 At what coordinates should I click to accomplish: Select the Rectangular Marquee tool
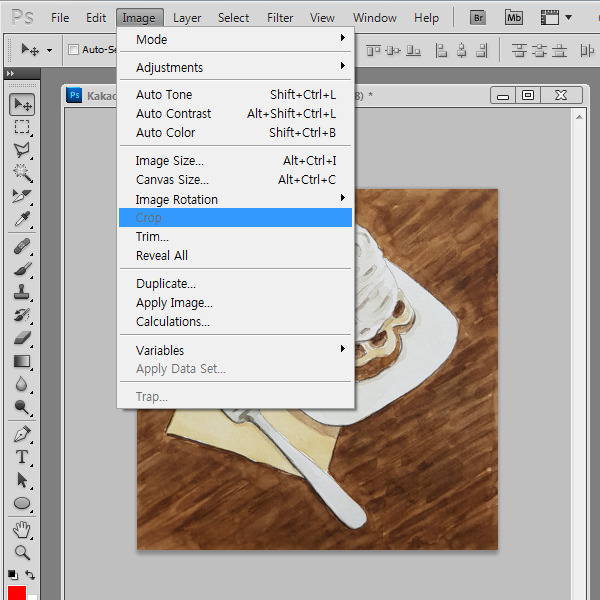(22, 127)
